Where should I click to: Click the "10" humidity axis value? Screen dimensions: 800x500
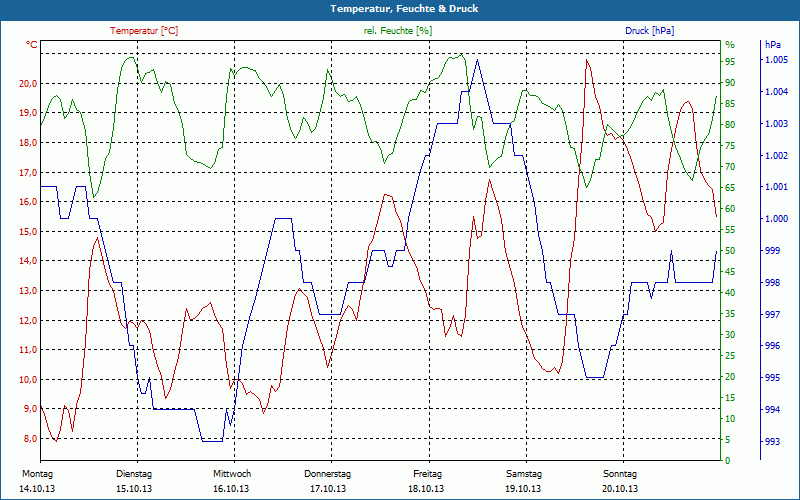coord(730,418)
